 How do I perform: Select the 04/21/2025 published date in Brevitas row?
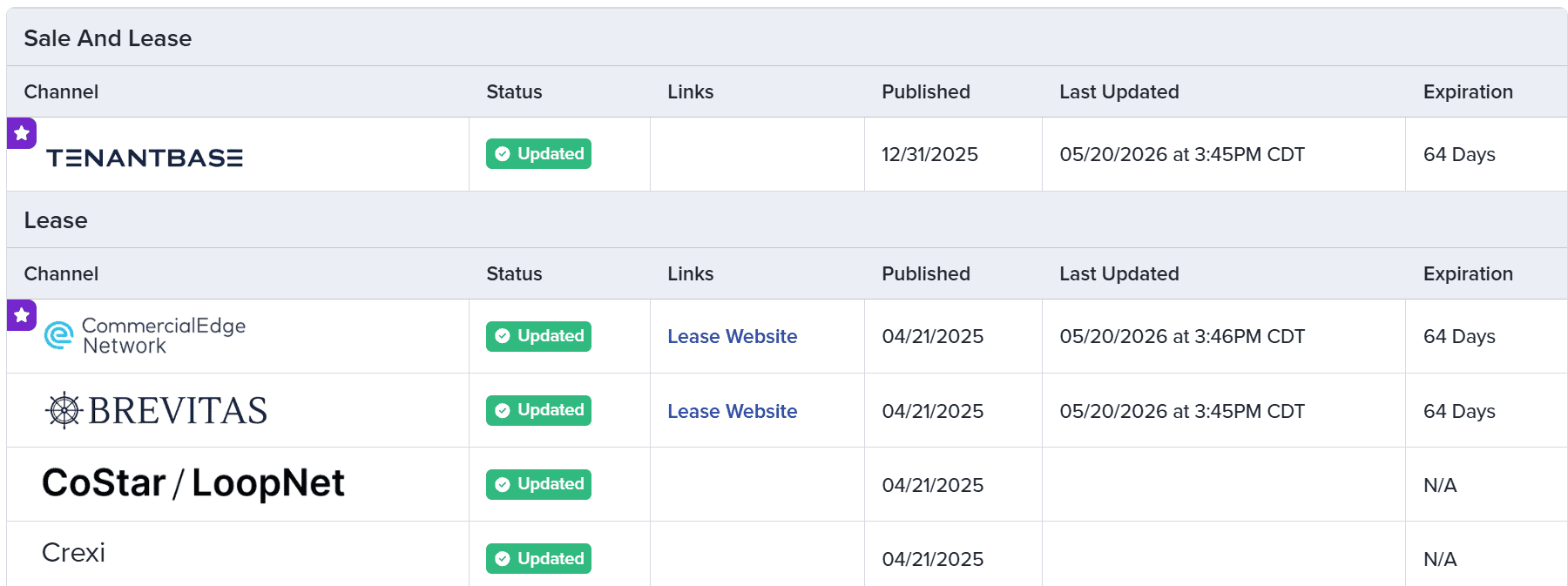click(x=932, y=411)
